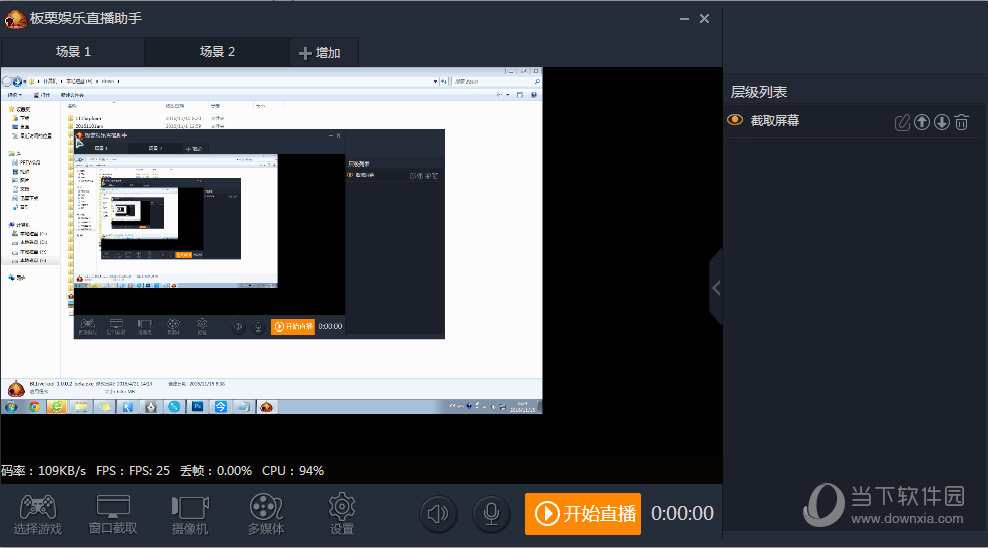Click the 窗口截取 window capture icon
This screenshot has height=548, width=988.
[112, 513]
